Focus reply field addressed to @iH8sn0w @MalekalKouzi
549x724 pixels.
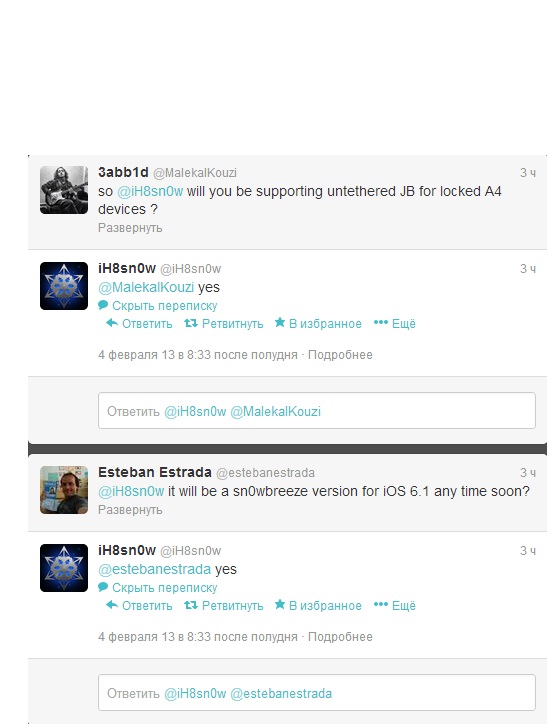[317, 410]
